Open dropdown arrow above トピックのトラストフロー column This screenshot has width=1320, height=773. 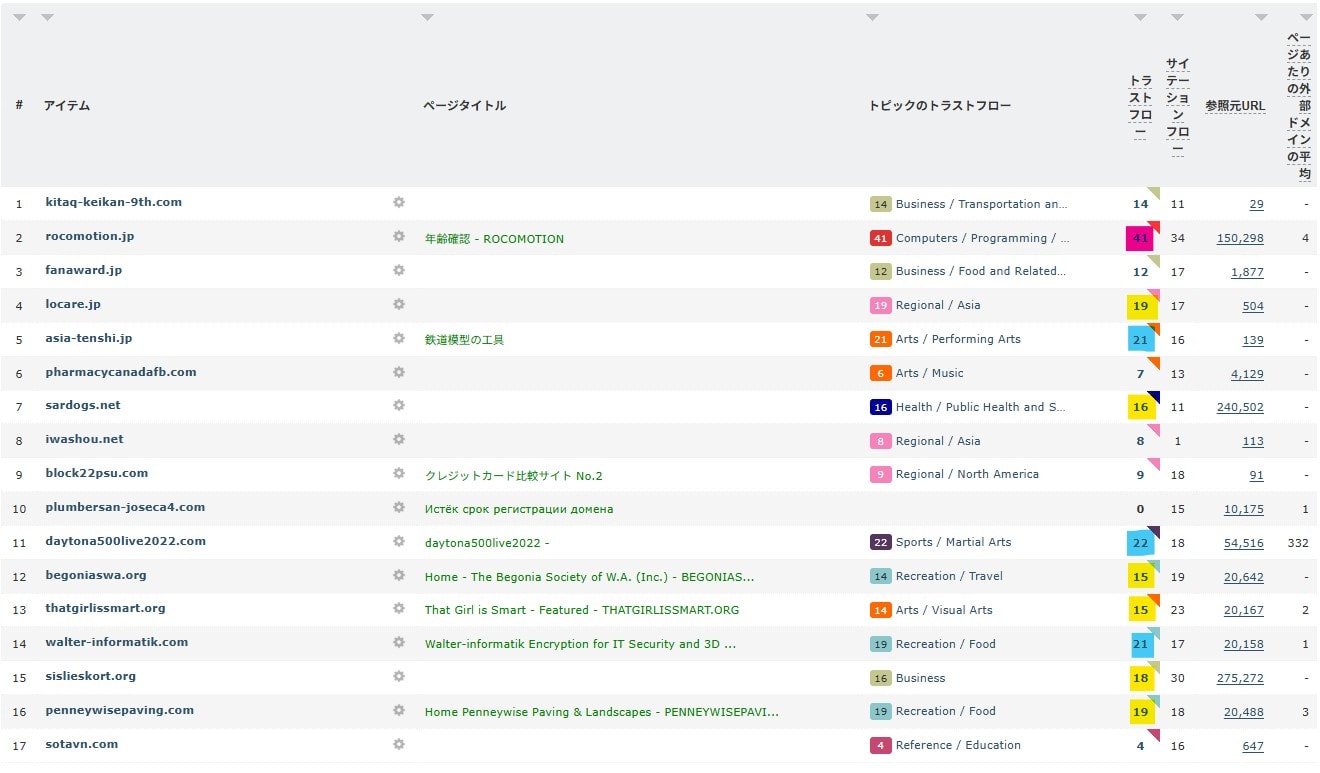(x=872, y=17)
